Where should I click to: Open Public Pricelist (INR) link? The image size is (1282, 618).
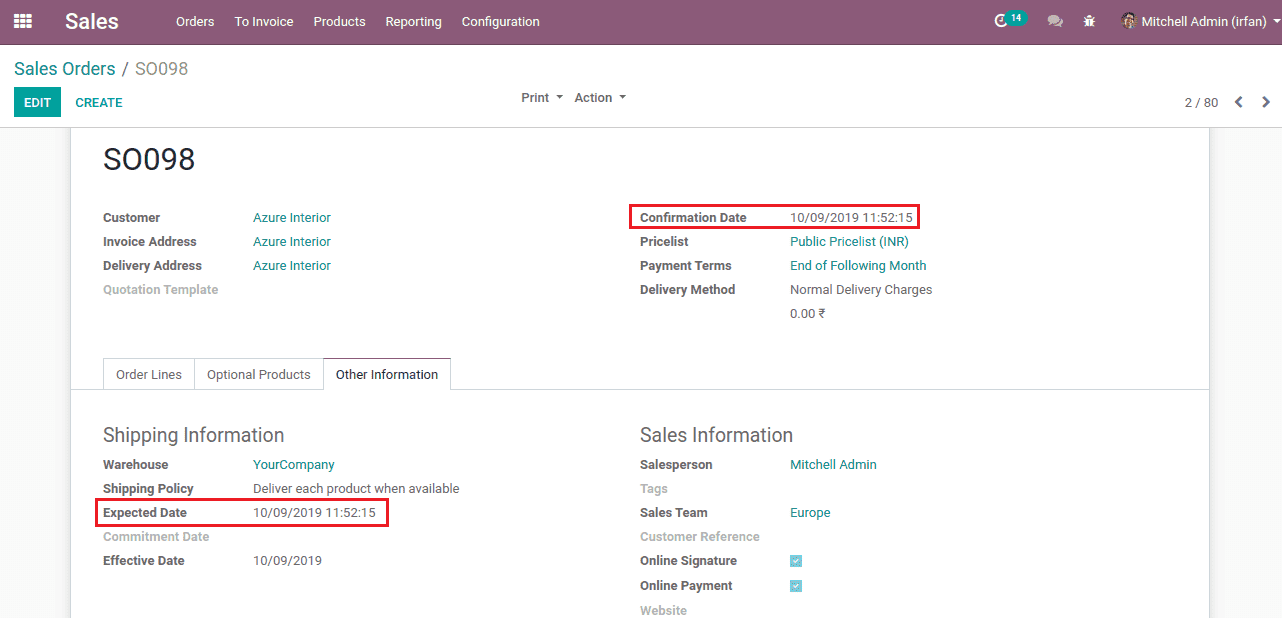click(849, 242)
